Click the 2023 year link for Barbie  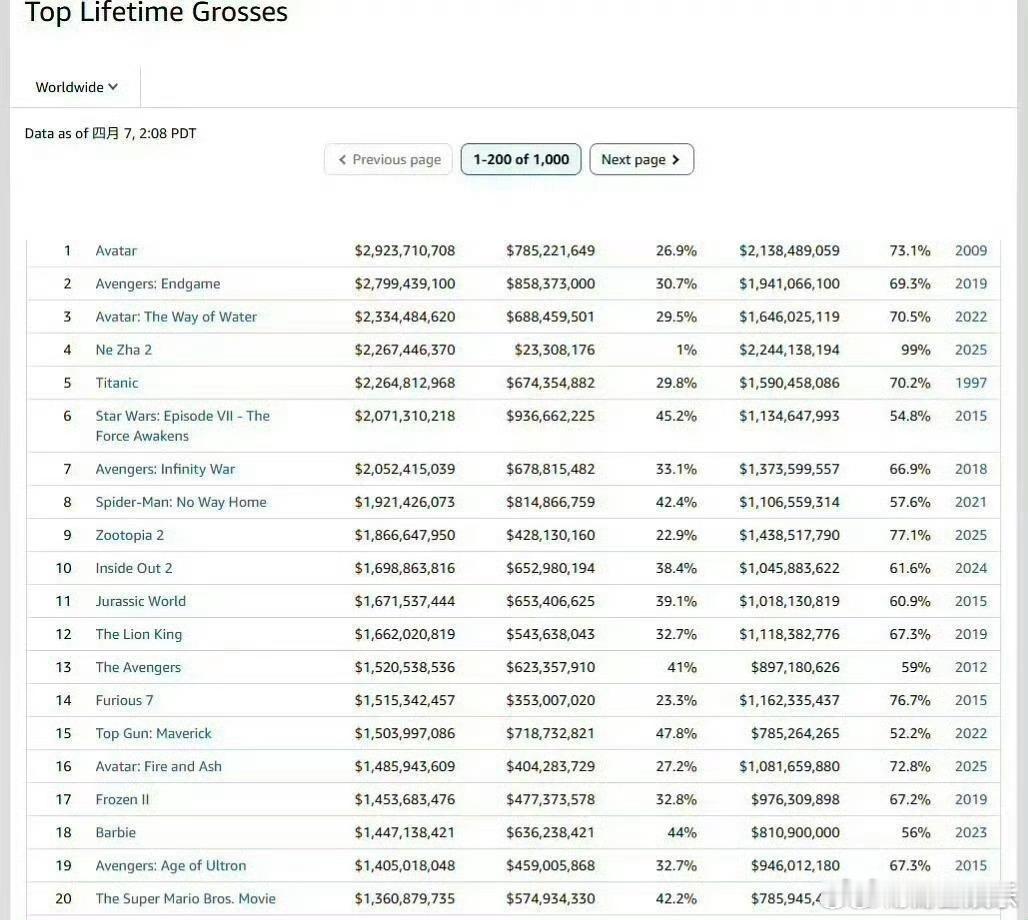click(x=970, y=832)
